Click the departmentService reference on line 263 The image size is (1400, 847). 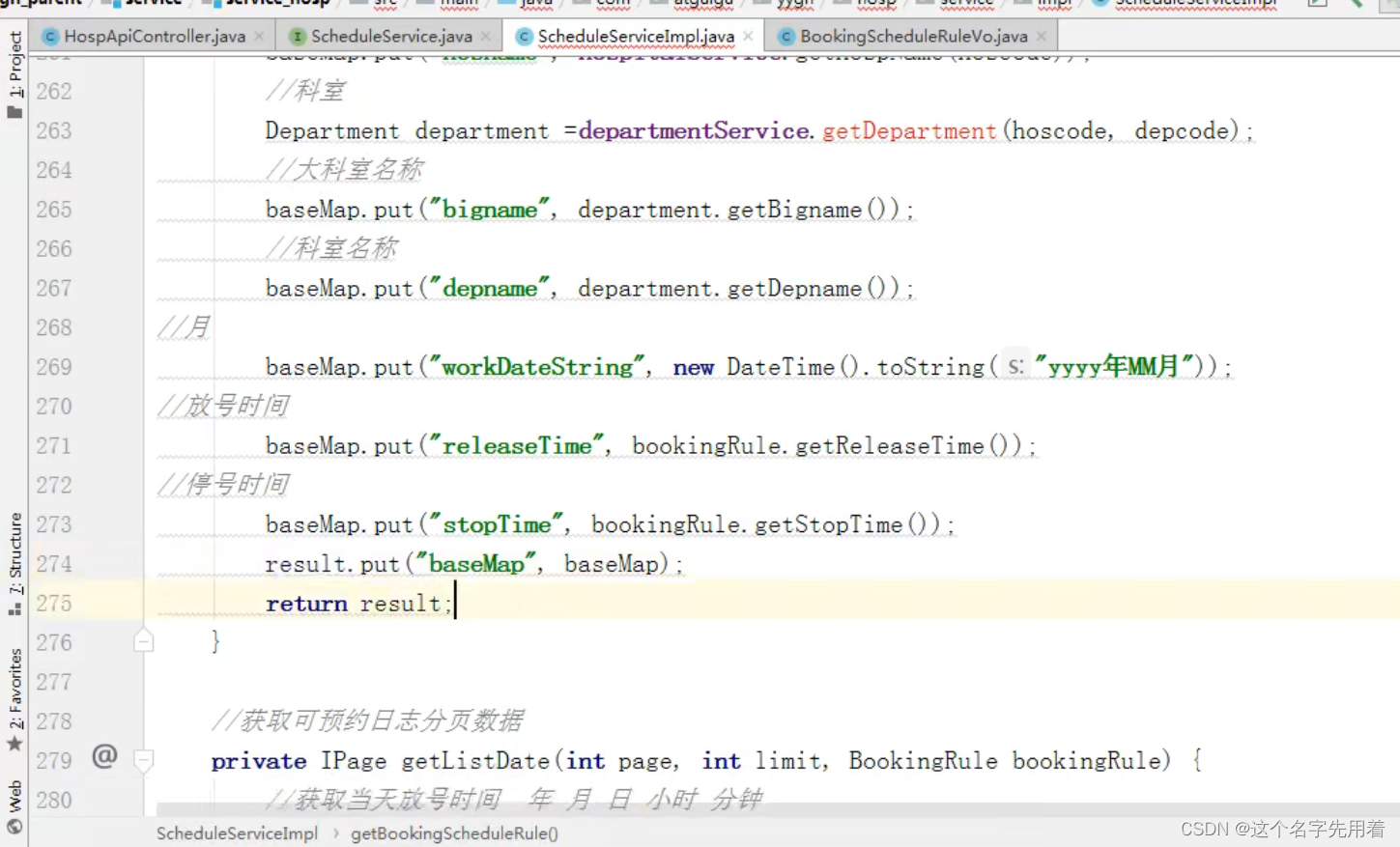pos(694,130)
